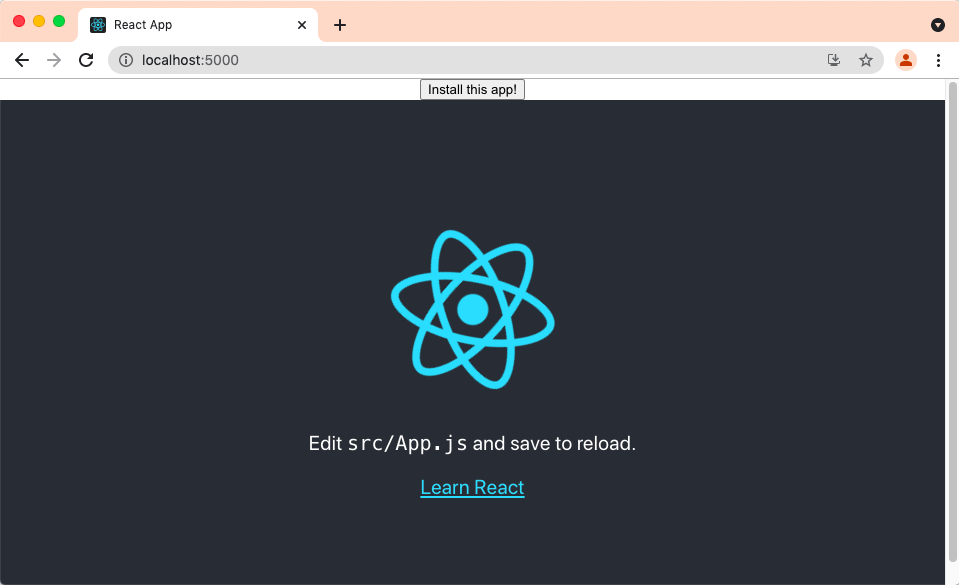This screenshot has height=585, width=959.
Task: Click the page vertical scrollbar
Action: tap(952, 321)
